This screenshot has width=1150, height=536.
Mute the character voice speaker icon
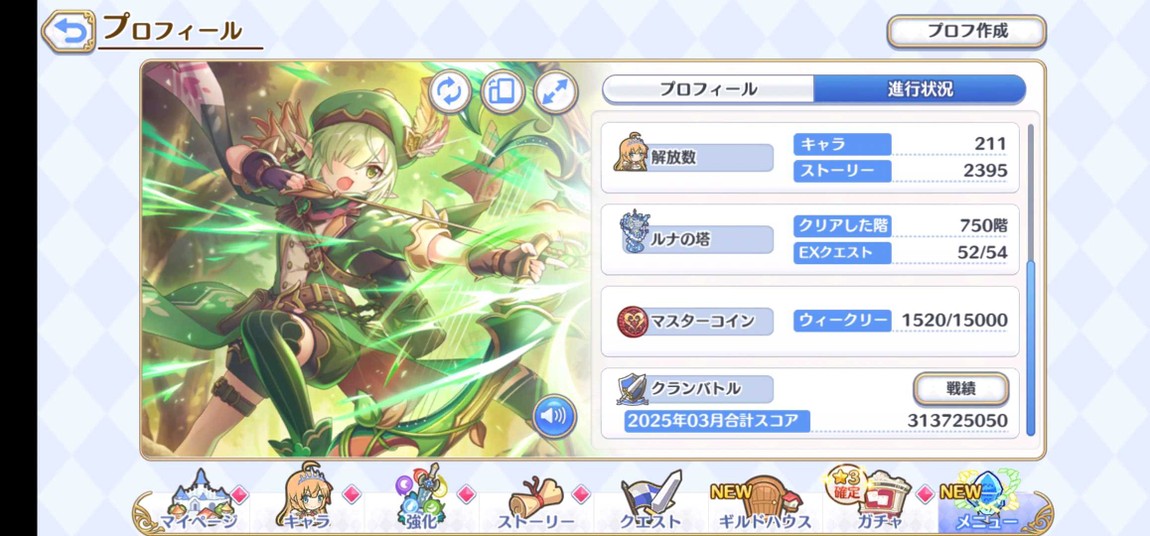pyautogui.click(x=554, y=416)
